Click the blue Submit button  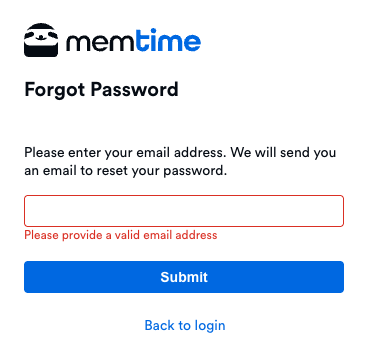point(184,277)
